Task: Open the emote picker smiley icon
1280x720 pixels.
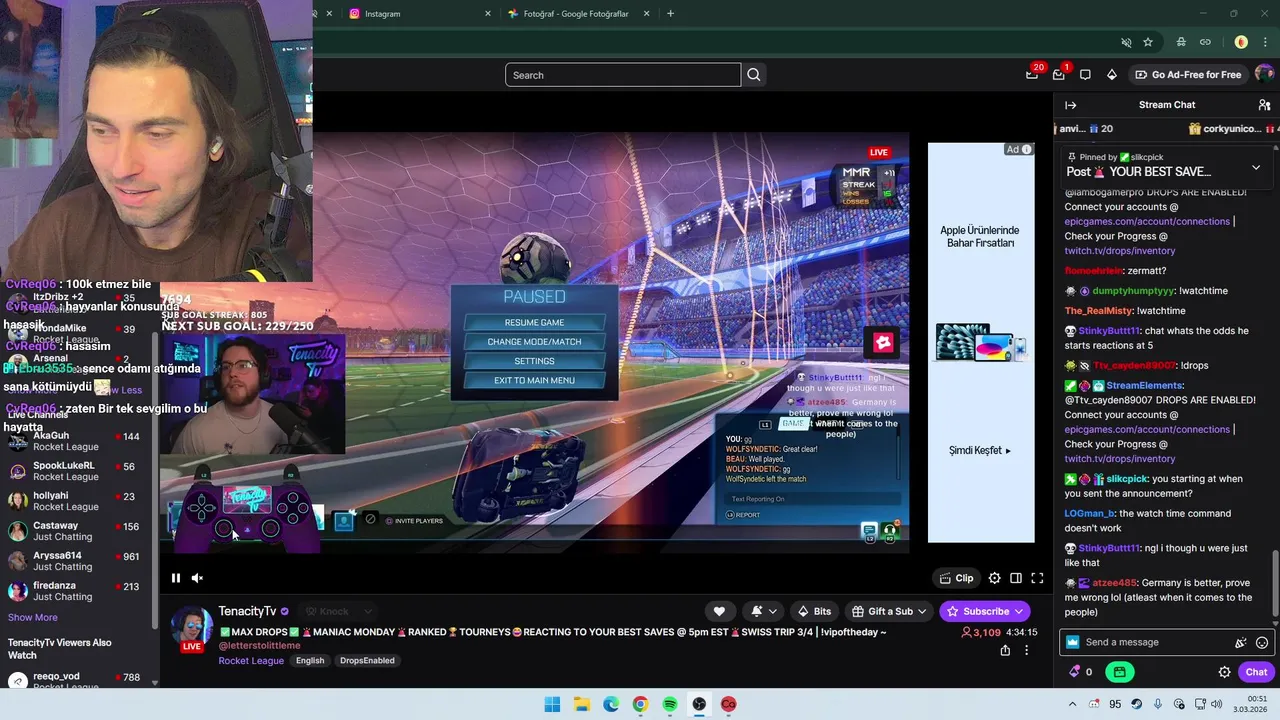Action: (1262, 643)
